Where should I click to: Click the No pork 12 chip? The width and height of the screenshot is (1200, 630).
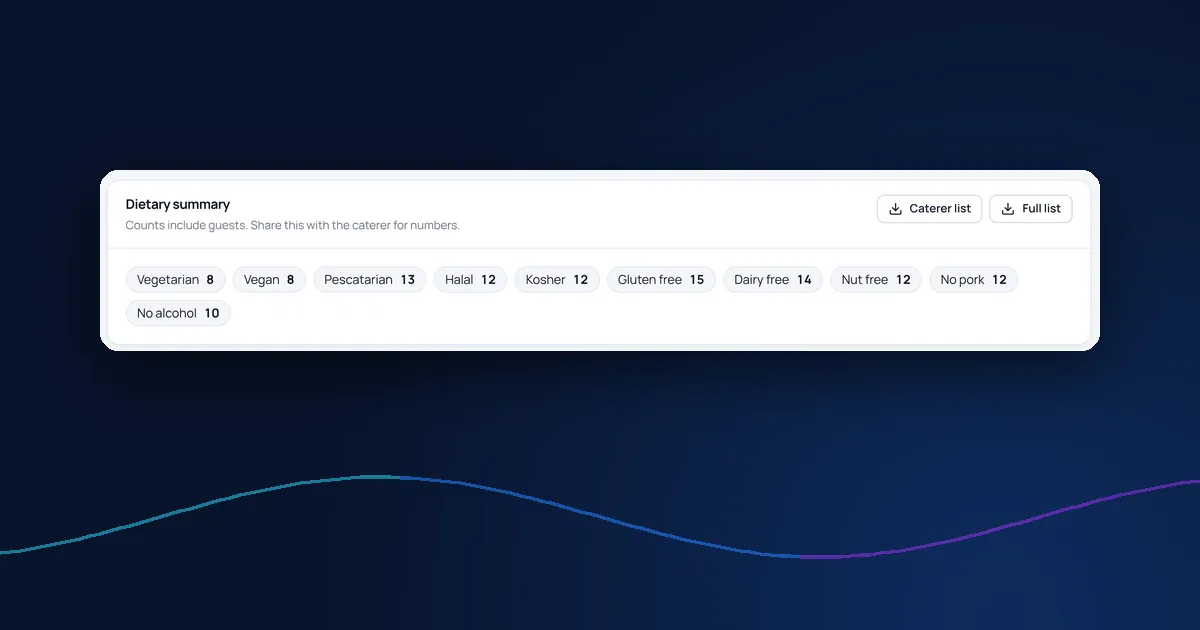(x=974, y=280)
